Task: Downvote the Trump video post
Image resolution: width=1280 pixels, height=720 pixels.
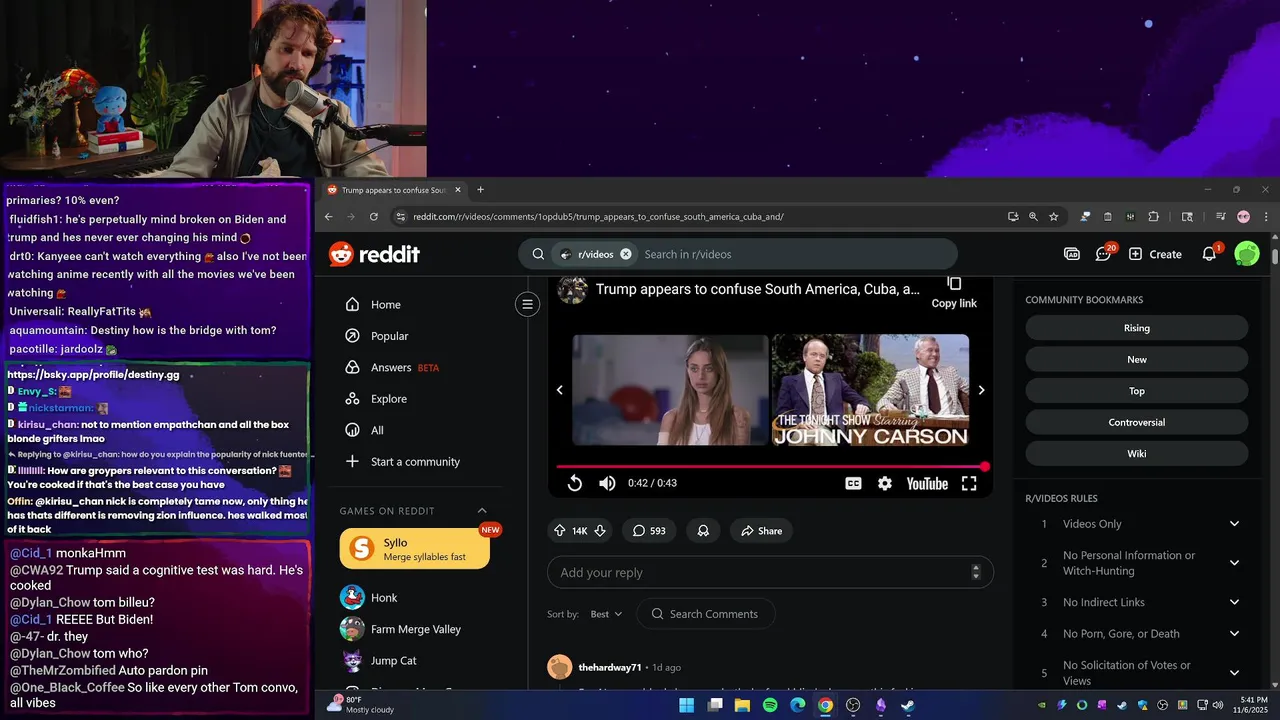Action: [x=600, y=531]
